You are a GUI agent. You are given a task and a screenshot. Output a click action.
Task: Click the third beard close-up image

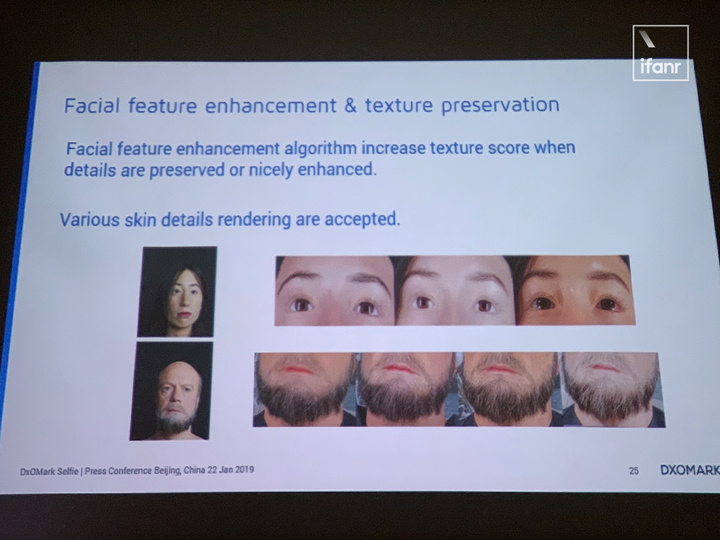point(509,389)
